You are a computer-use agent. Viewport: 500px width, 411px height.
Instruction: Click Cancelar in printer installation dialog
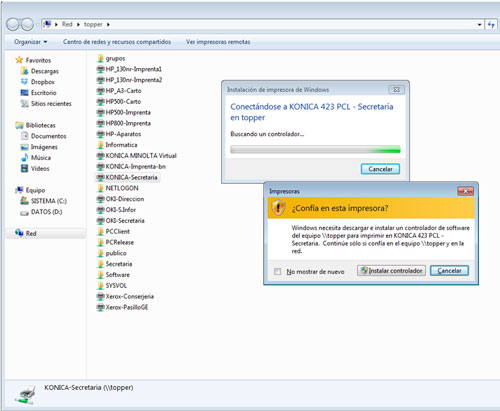pyautogui.click(x=380, y=169)
